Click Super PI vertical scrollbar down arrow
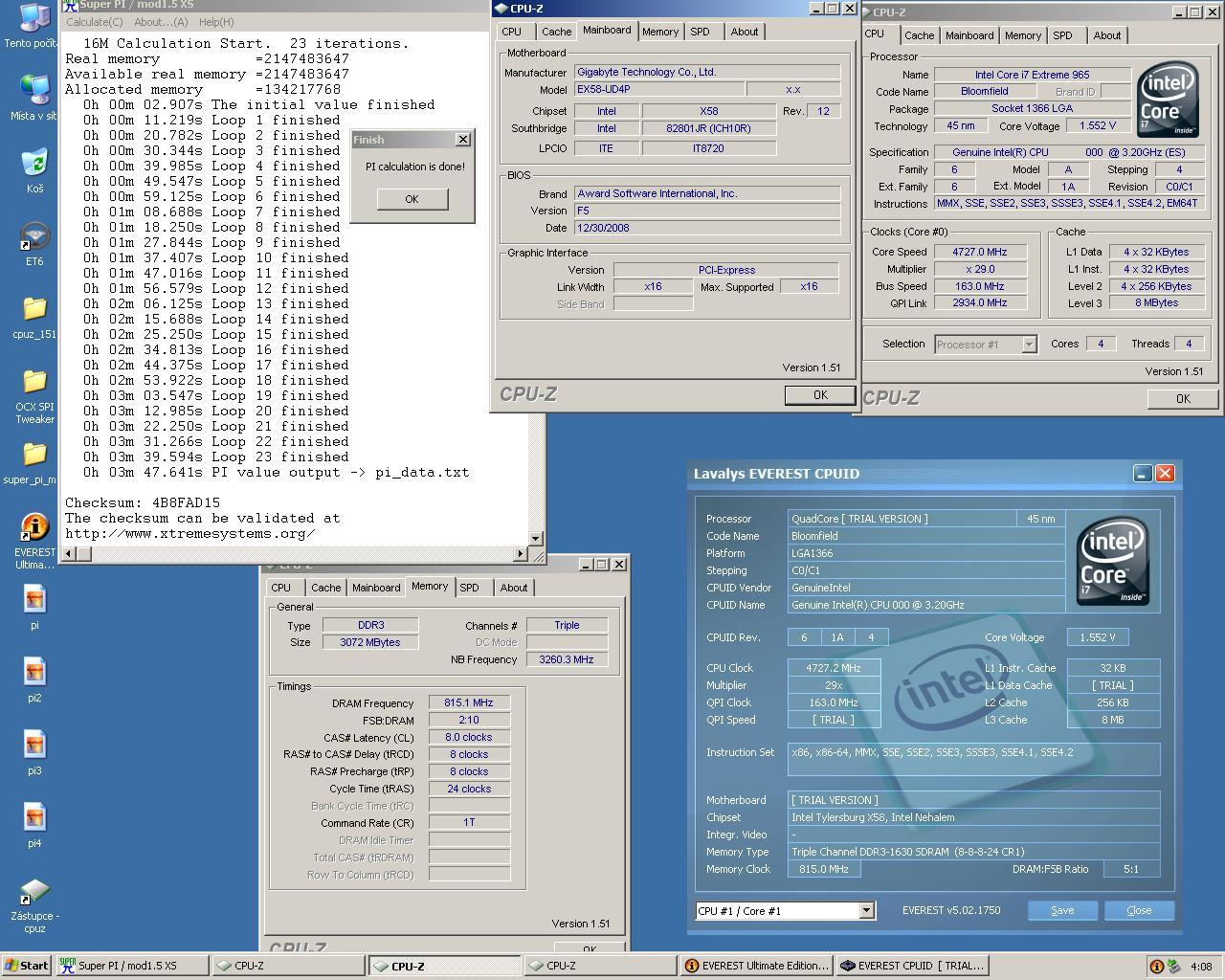Image resolution: width=1225 pixels, height=980 pixels. coord(536,539)
